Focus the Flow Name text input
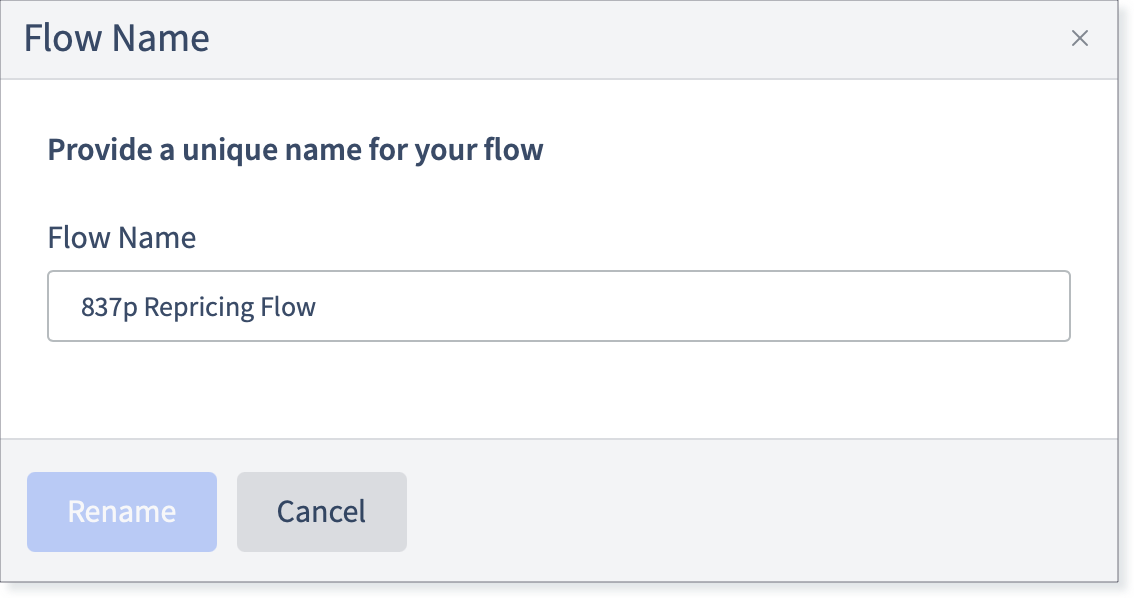 click(558, 306)
